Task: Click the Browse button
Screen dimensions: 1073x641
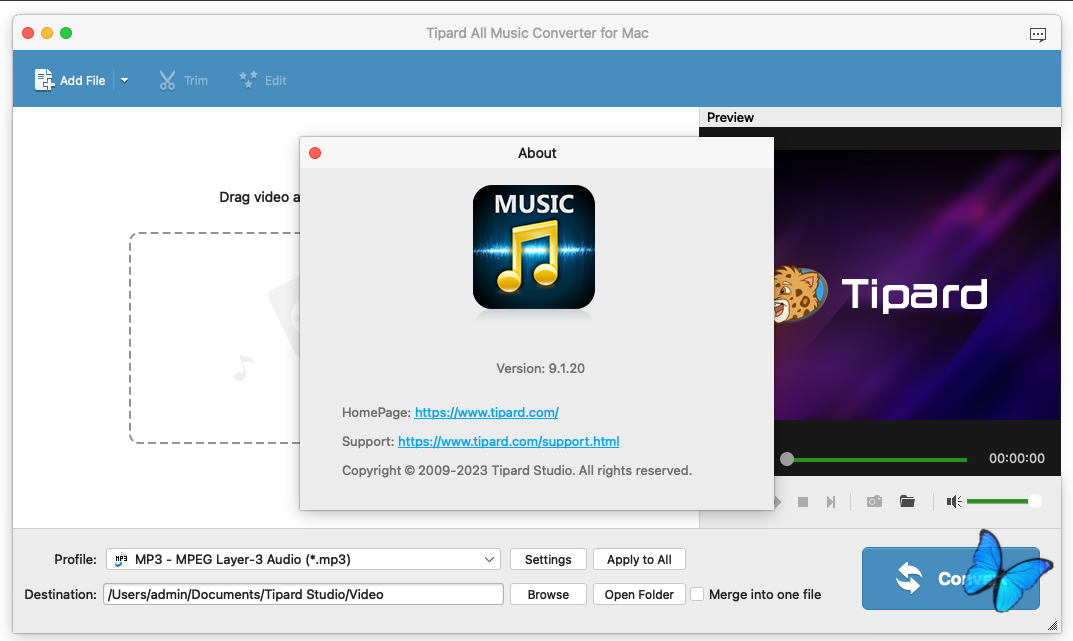Action: (548, 594)
